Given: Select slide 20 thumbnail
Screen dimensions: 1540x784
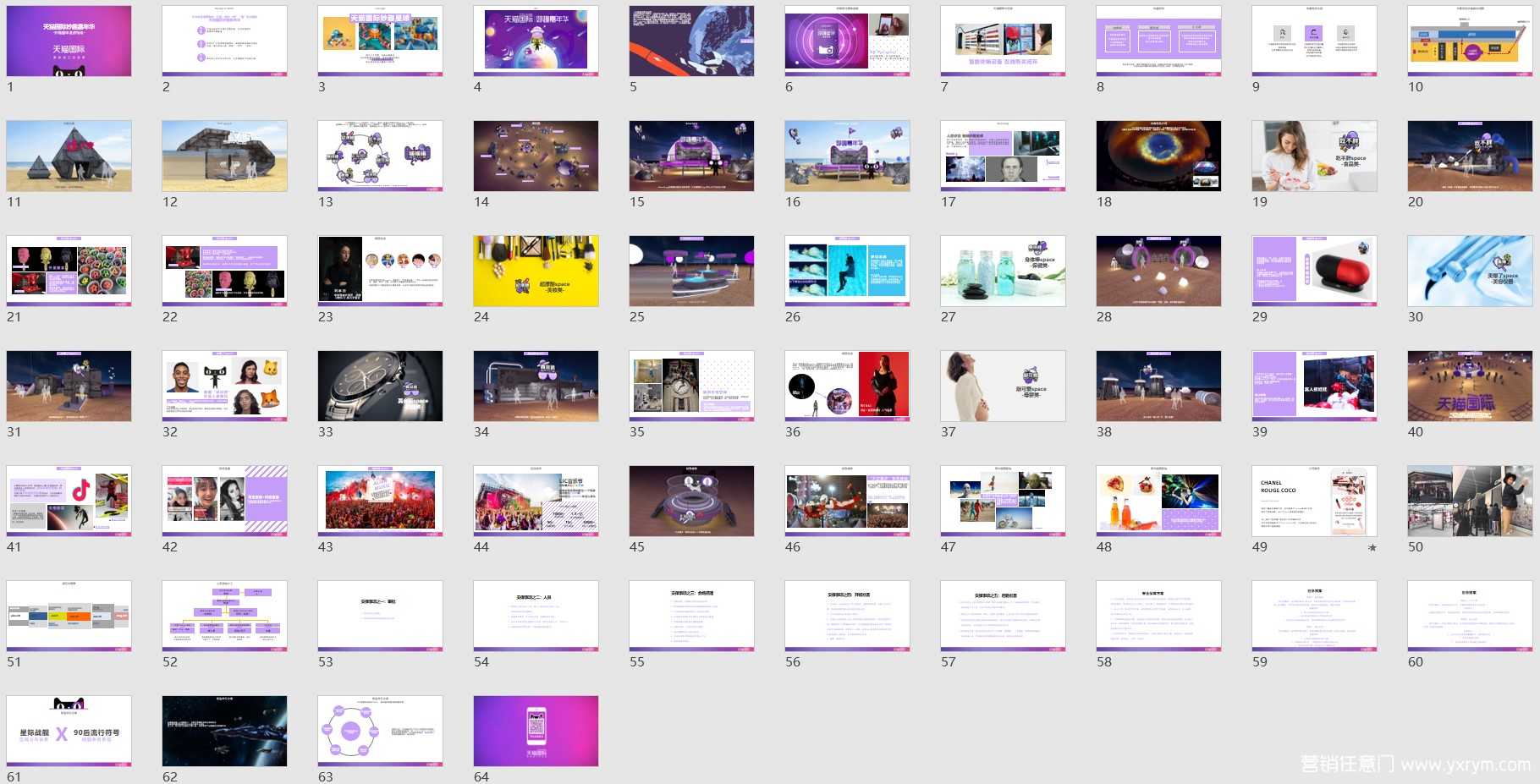Looking at the screenshot, I should tap(1470, 156).
